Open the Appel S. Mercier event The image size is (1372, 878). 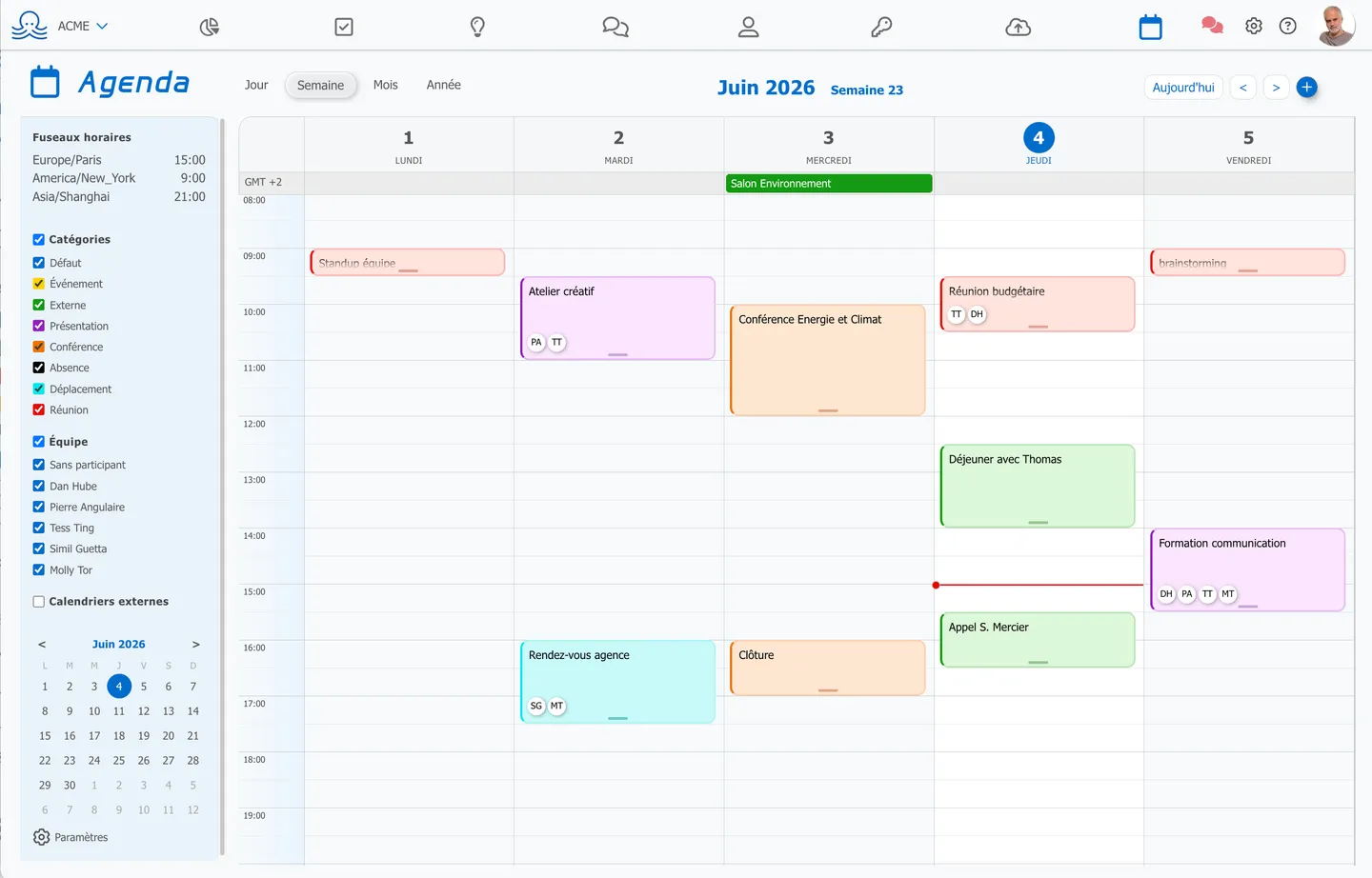pos(1038,640)
